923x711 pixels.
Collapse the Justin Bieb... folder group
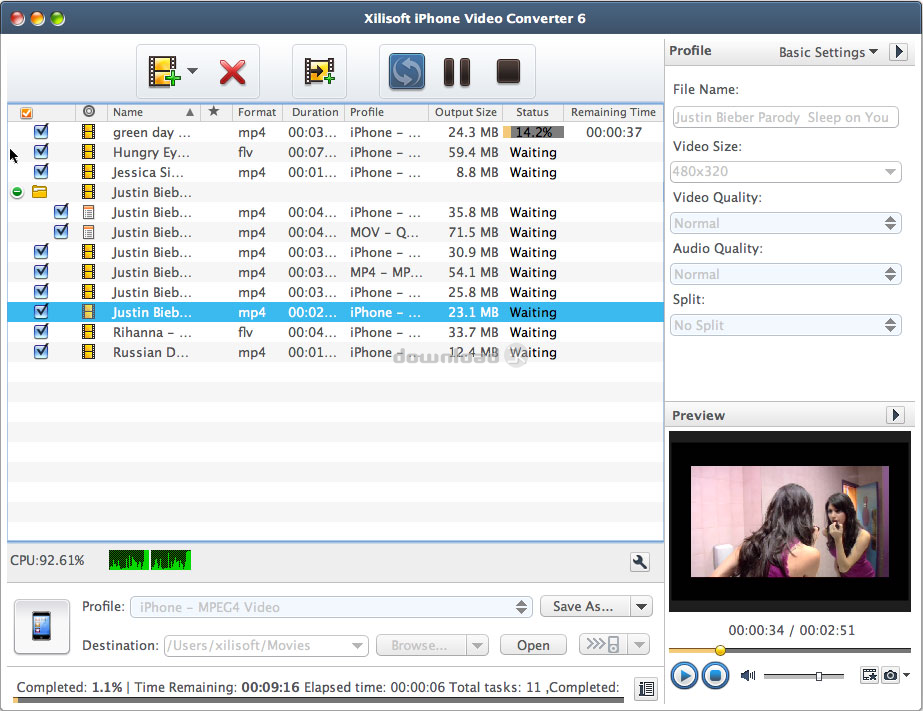coord(17,192)
